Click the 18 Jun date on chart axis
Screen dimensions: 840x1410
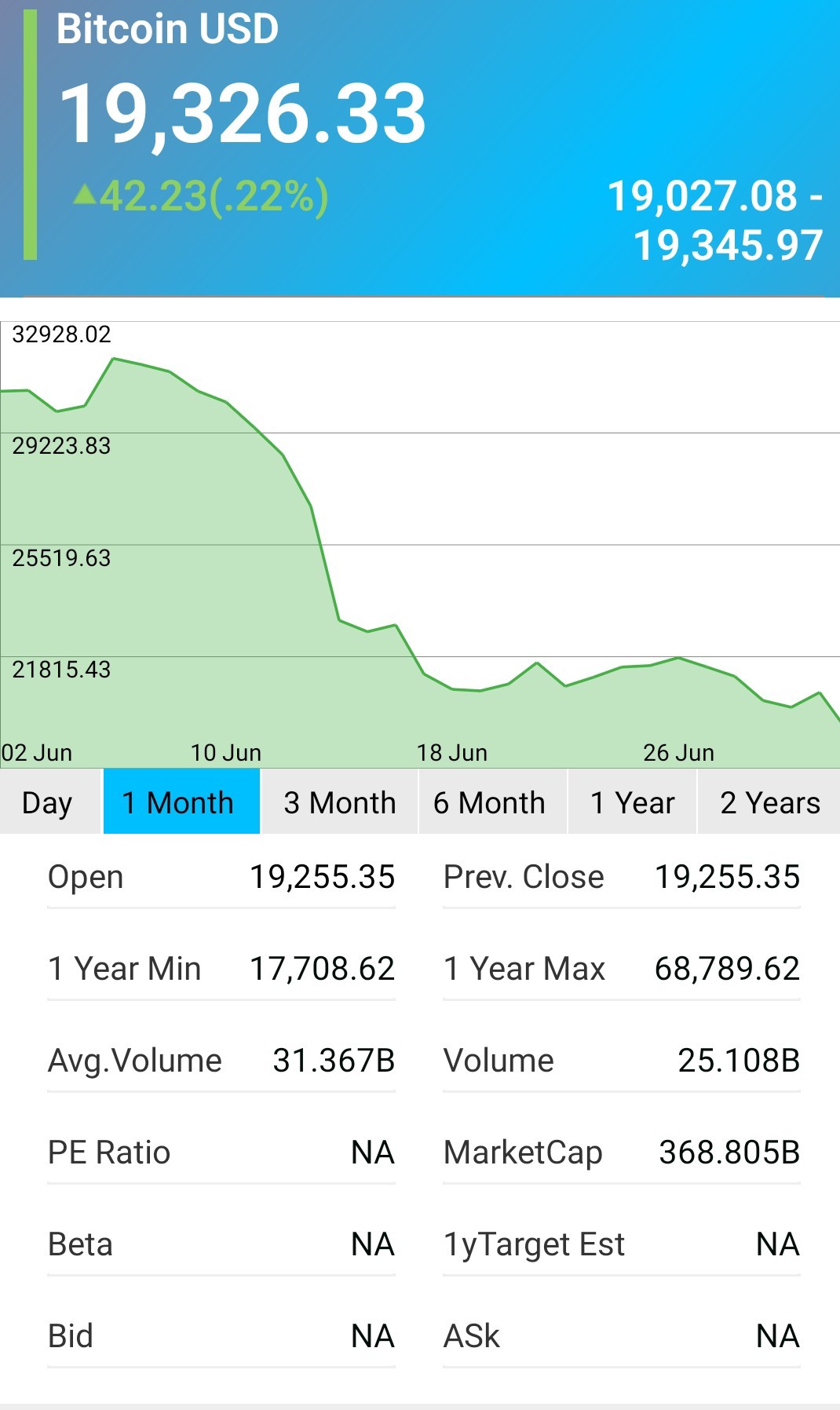(x=452, y=753)
